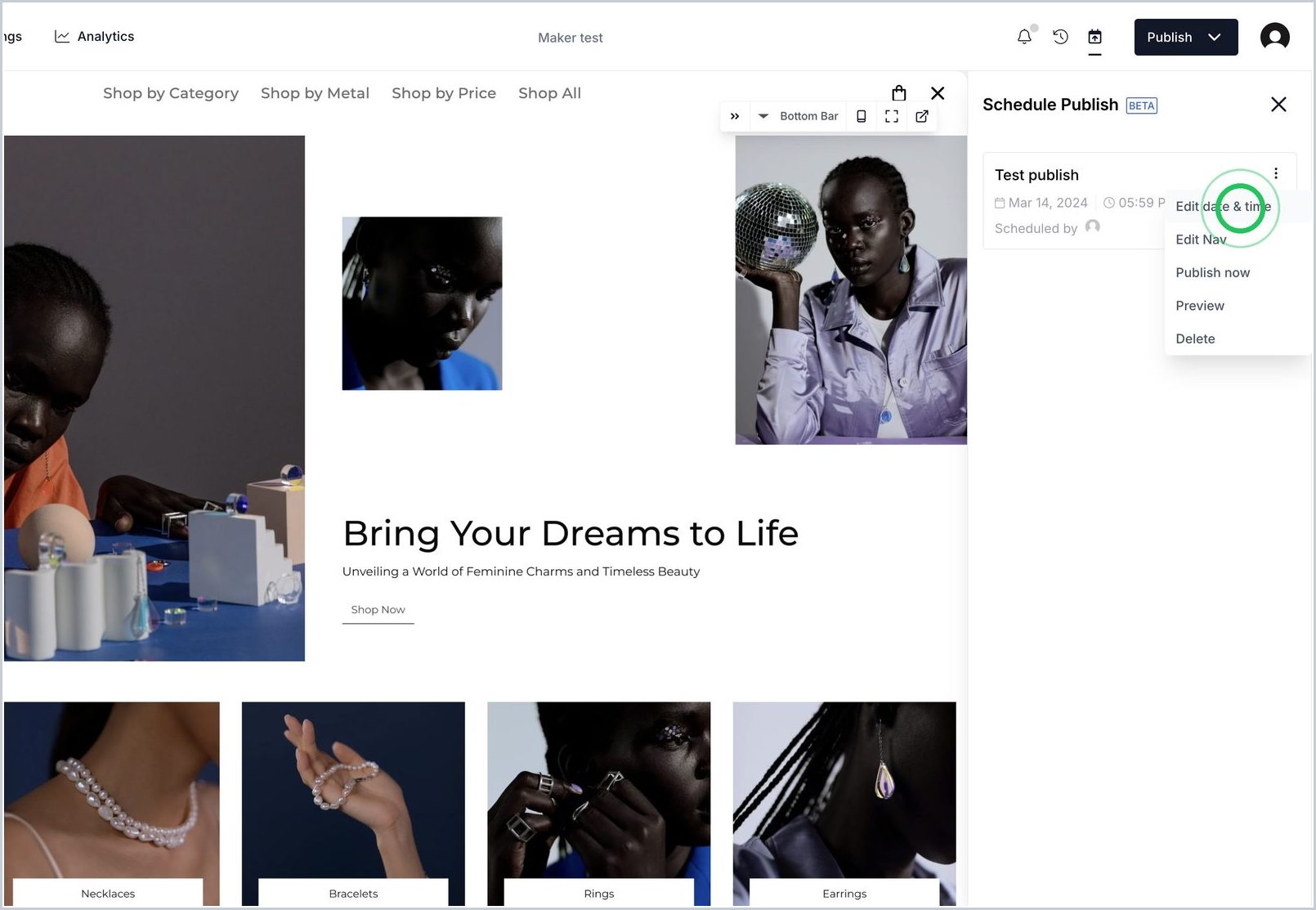Open preview in new tab icon
Viewport: 1316px width, 910px height.
click(922, 116)
